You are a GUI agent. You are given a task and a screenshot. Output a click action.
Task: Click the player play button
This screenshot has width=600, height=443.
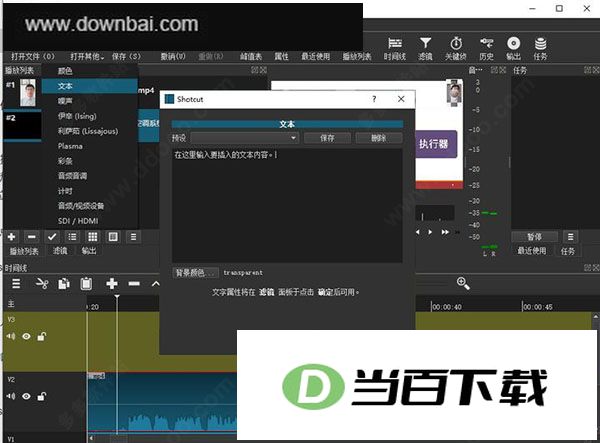coord(430,232)
